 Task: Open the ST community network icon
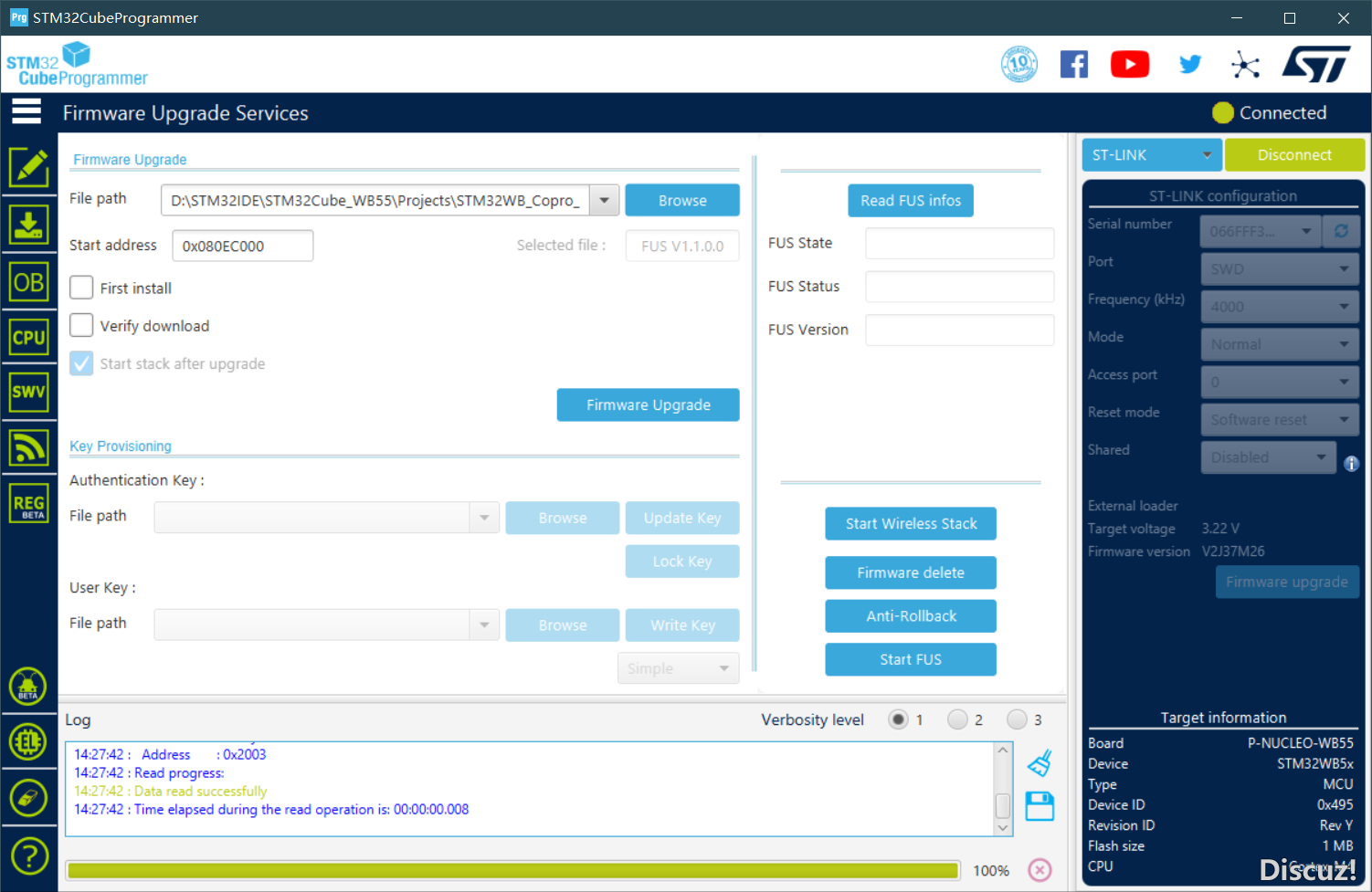point(1245,65)
